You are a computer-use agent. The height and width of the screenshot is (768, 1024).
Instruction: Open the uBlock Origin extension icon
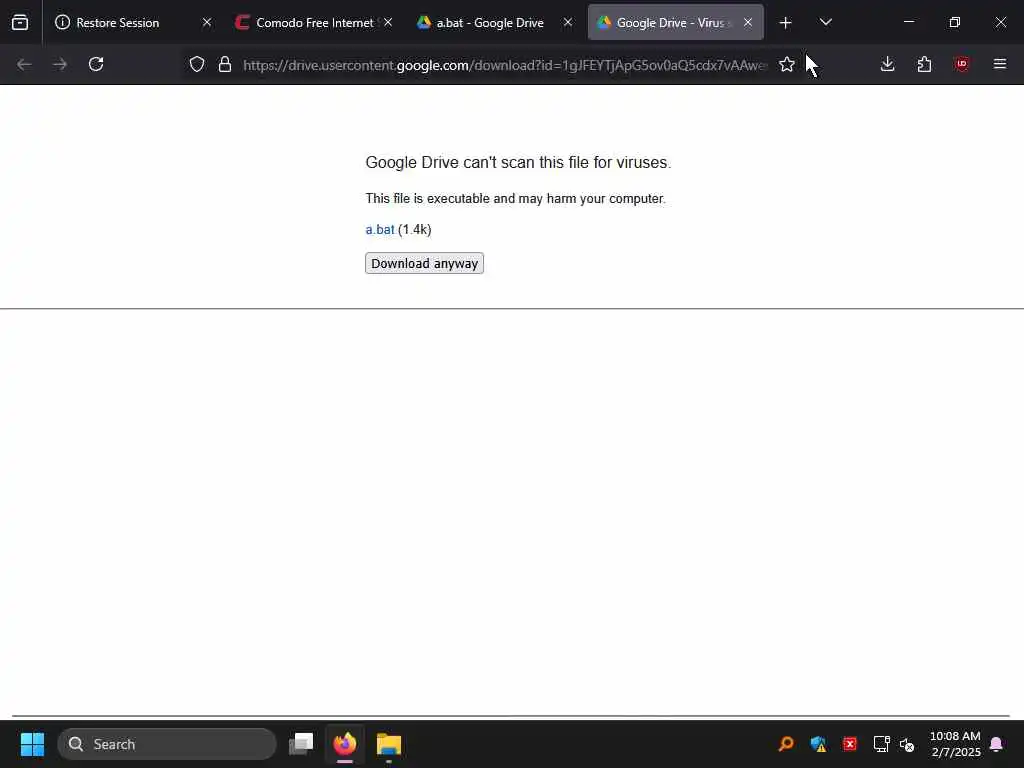pos(961,64)
